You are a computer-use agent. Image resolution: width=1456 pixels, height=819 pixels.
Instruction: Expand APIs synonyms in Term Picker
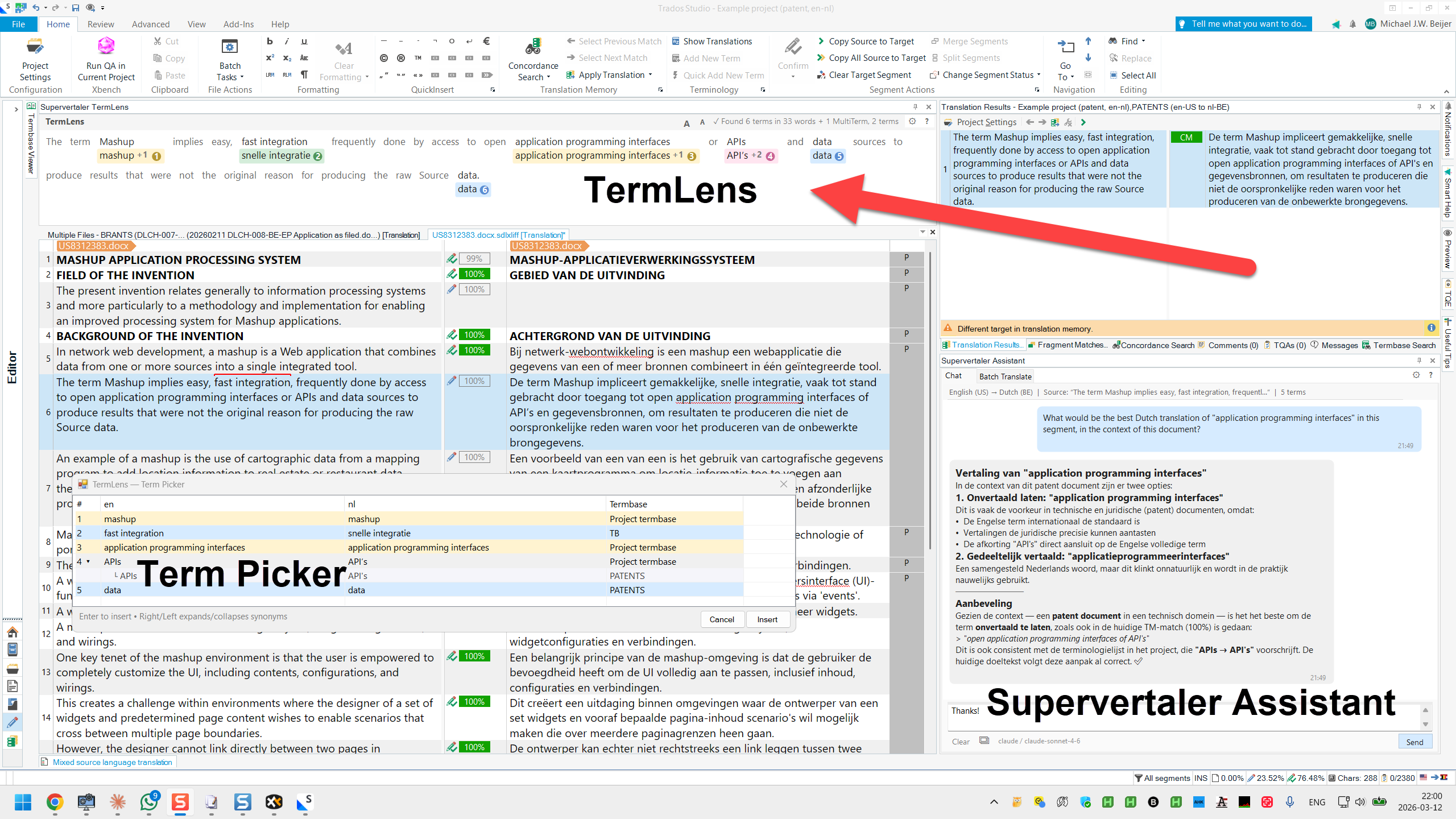pyautogui.click(x=88, y=561)
